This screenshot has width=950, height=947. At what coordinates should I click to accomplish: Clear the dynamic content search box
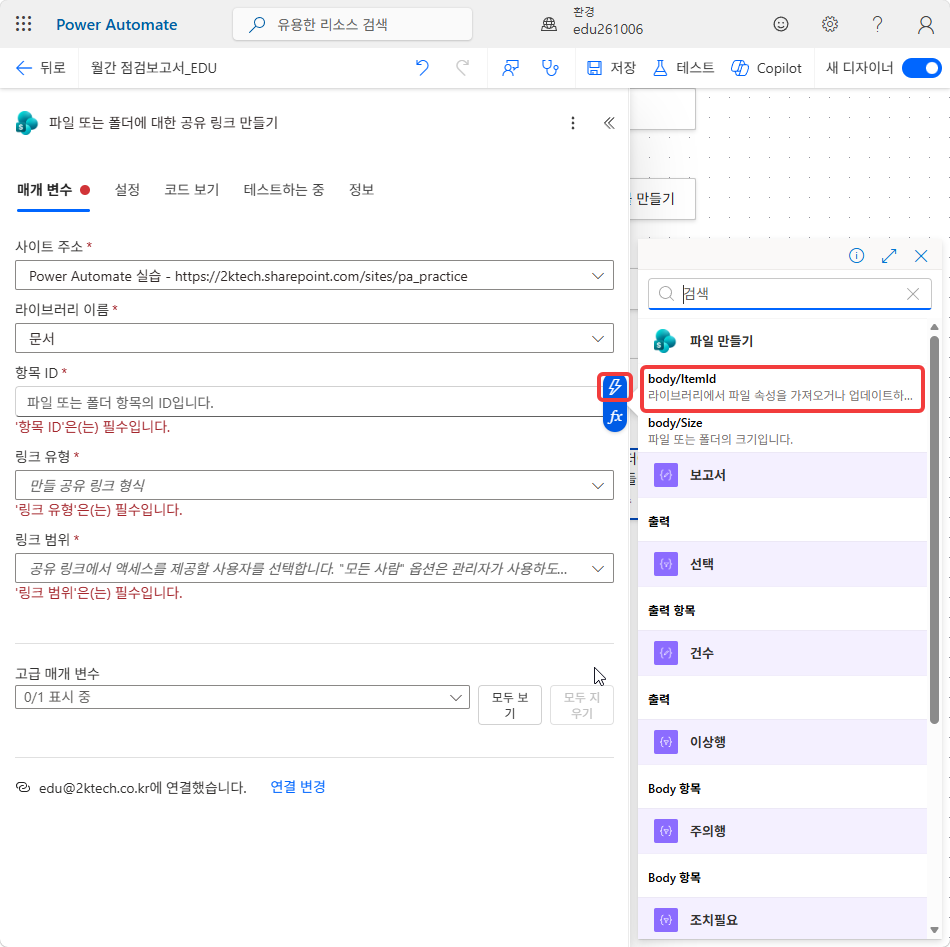[x=912, y=294]
